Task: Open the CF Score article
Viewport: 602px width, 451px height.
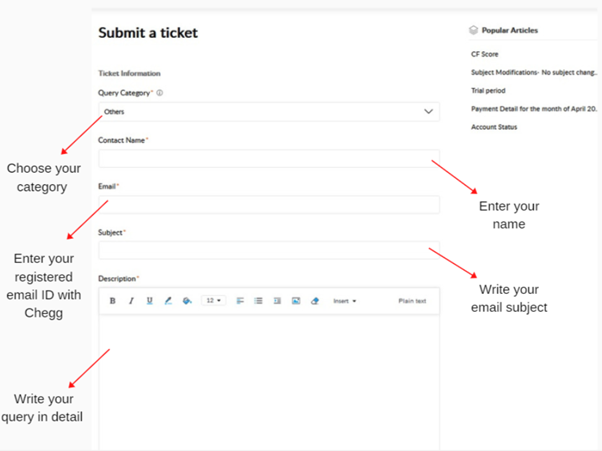Action: [485, 54]
